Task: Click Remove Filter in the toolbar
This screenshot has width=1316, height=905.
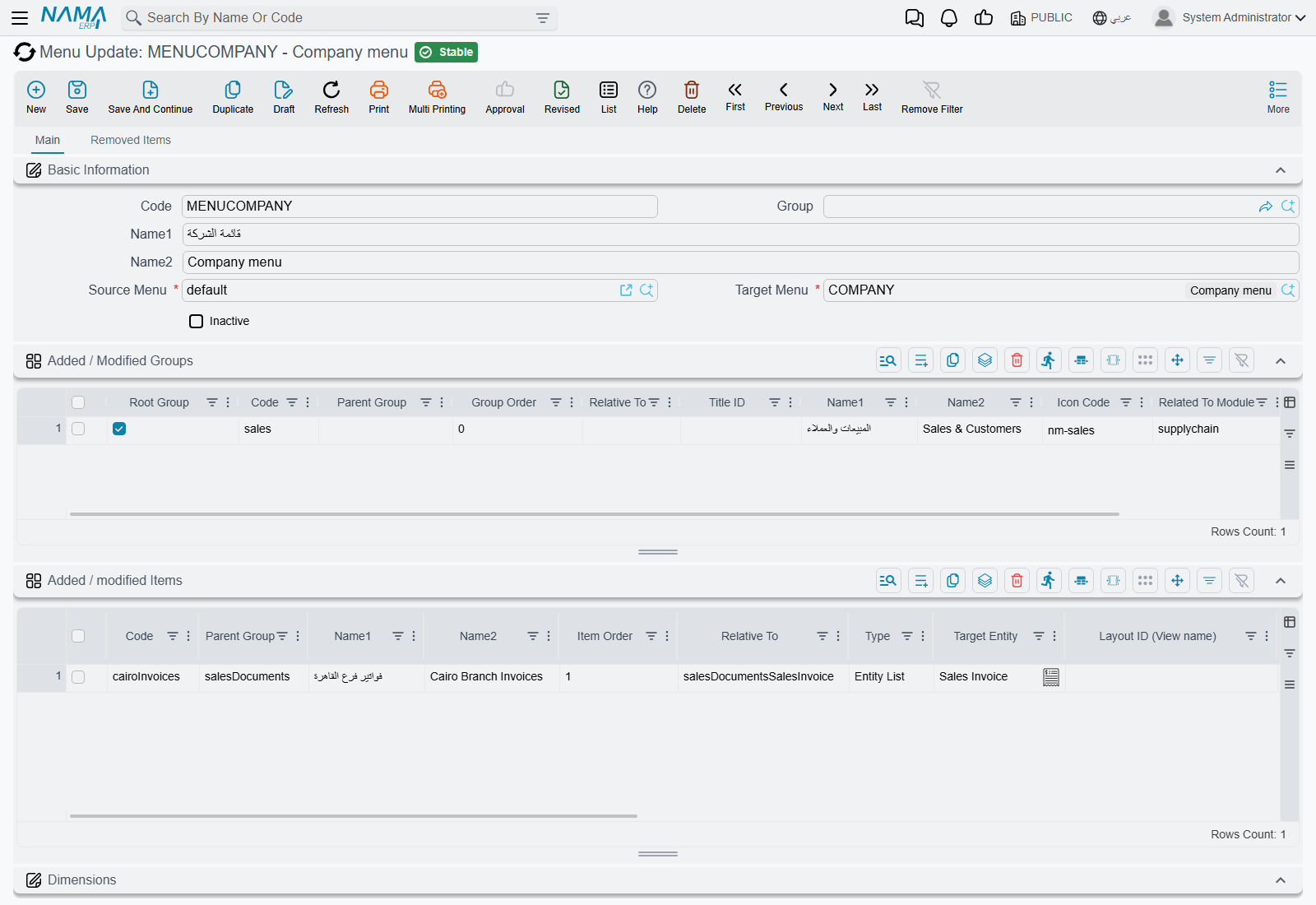Action: click(x=932, y=97)
